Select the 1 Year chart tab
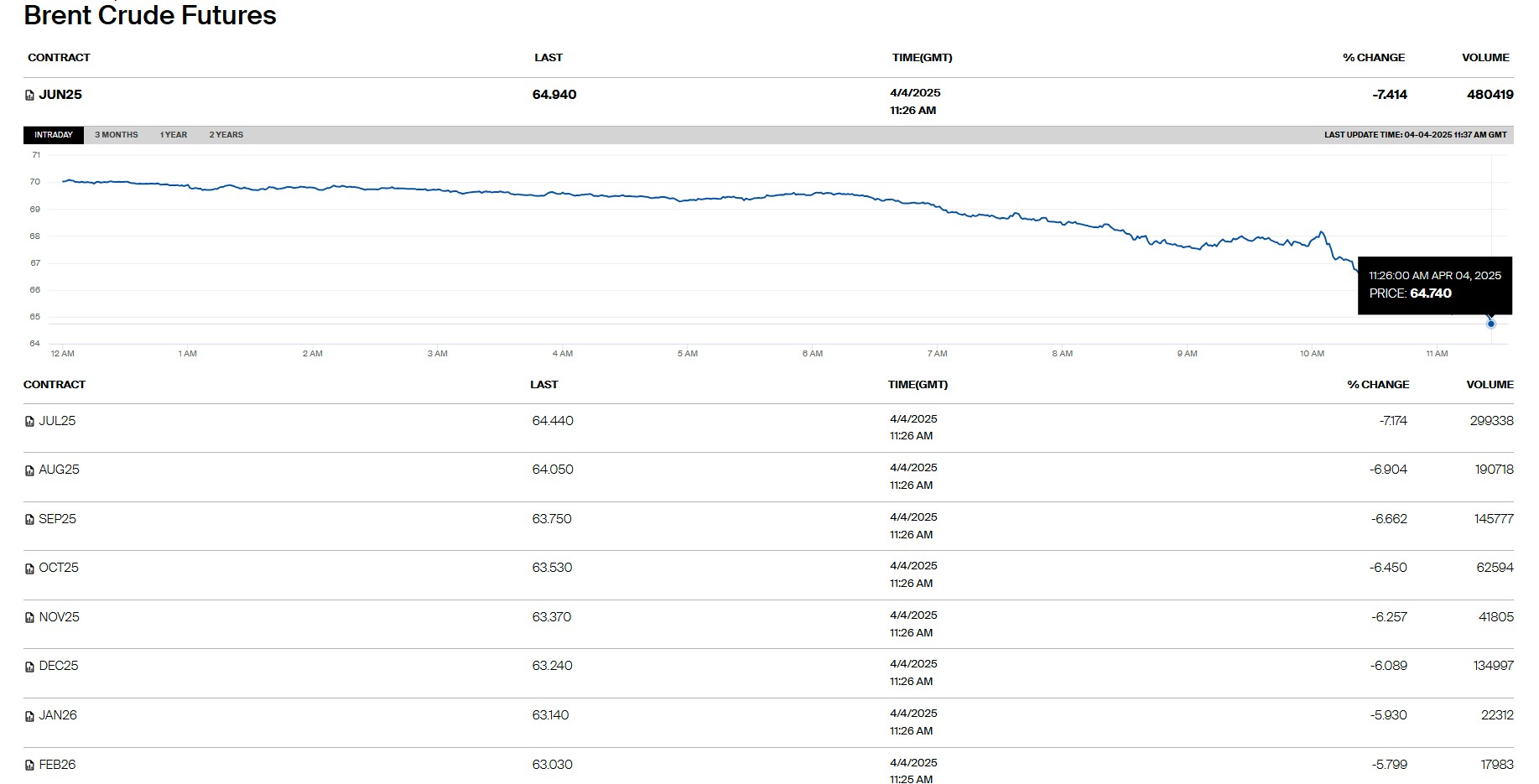 click(174, 135)
